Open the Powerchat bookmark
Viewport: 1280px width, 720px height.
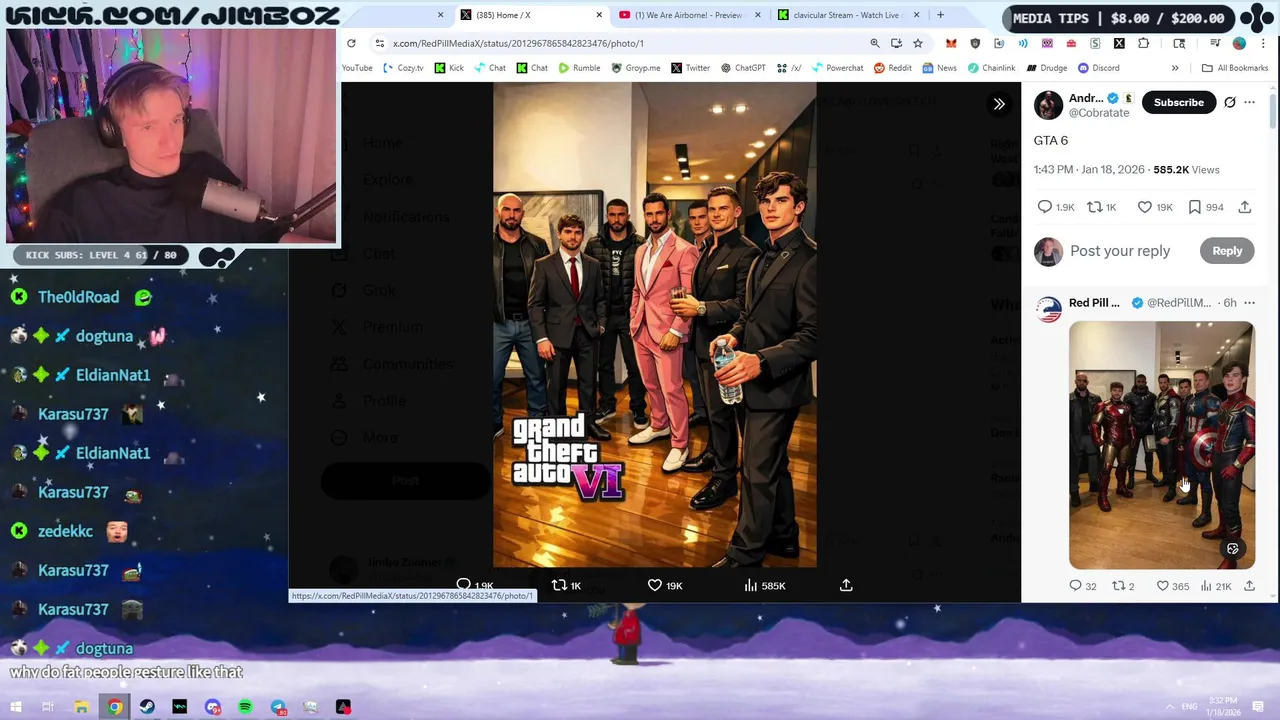point(836,68)
